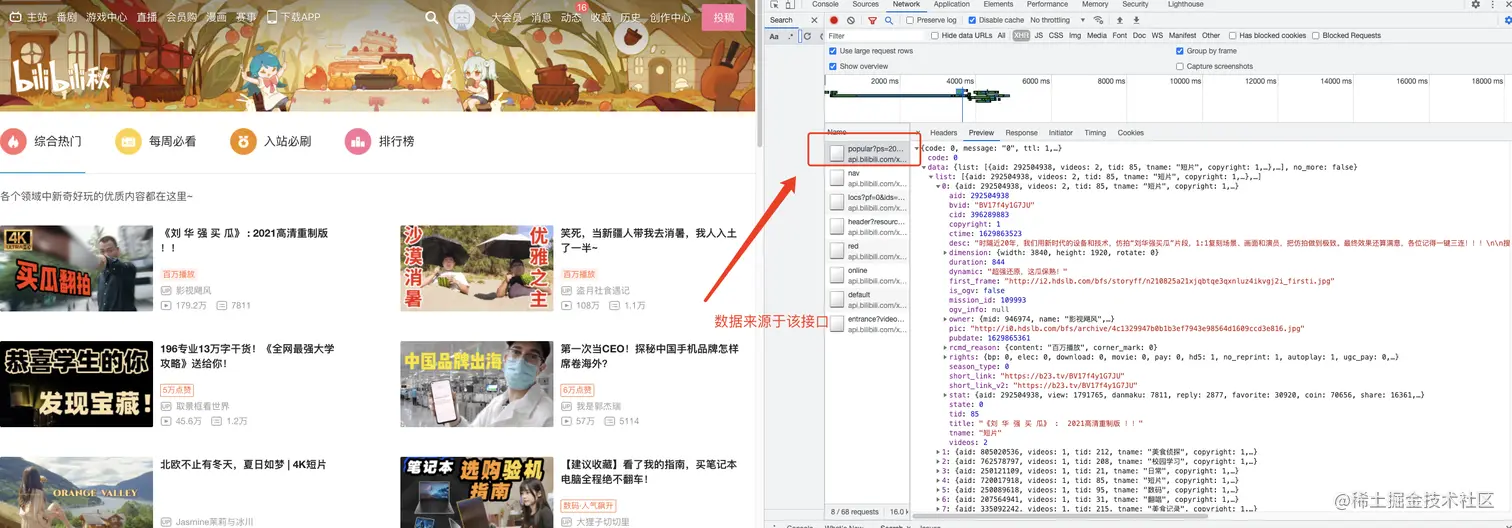Click the bilibili search magnifier icon

click(432, 17)
